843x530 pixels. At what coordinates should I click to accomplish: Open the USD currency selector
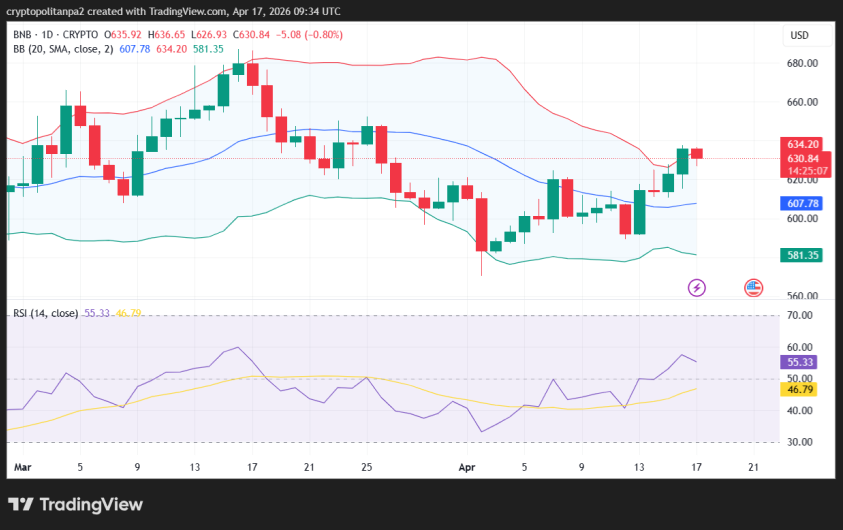tap(799, 35)
